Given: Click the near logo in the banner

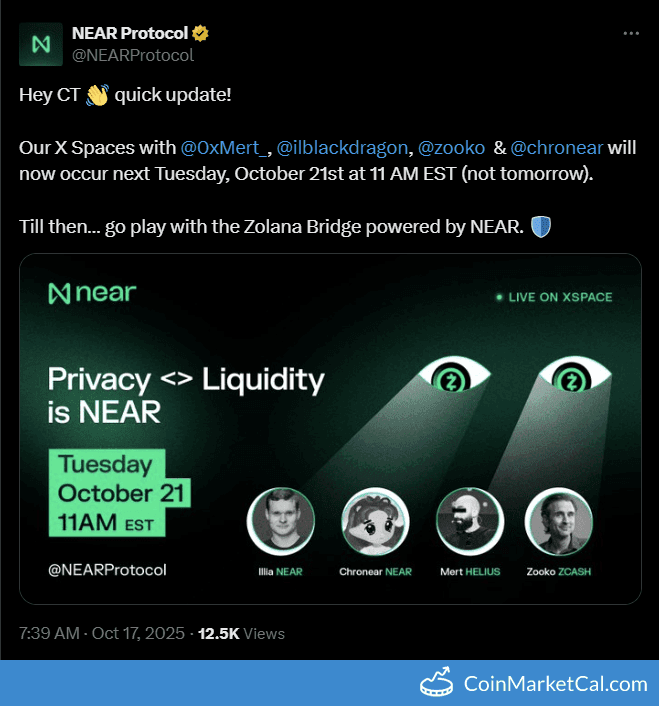Looking at the screenshot, I should tap(92, 294).
